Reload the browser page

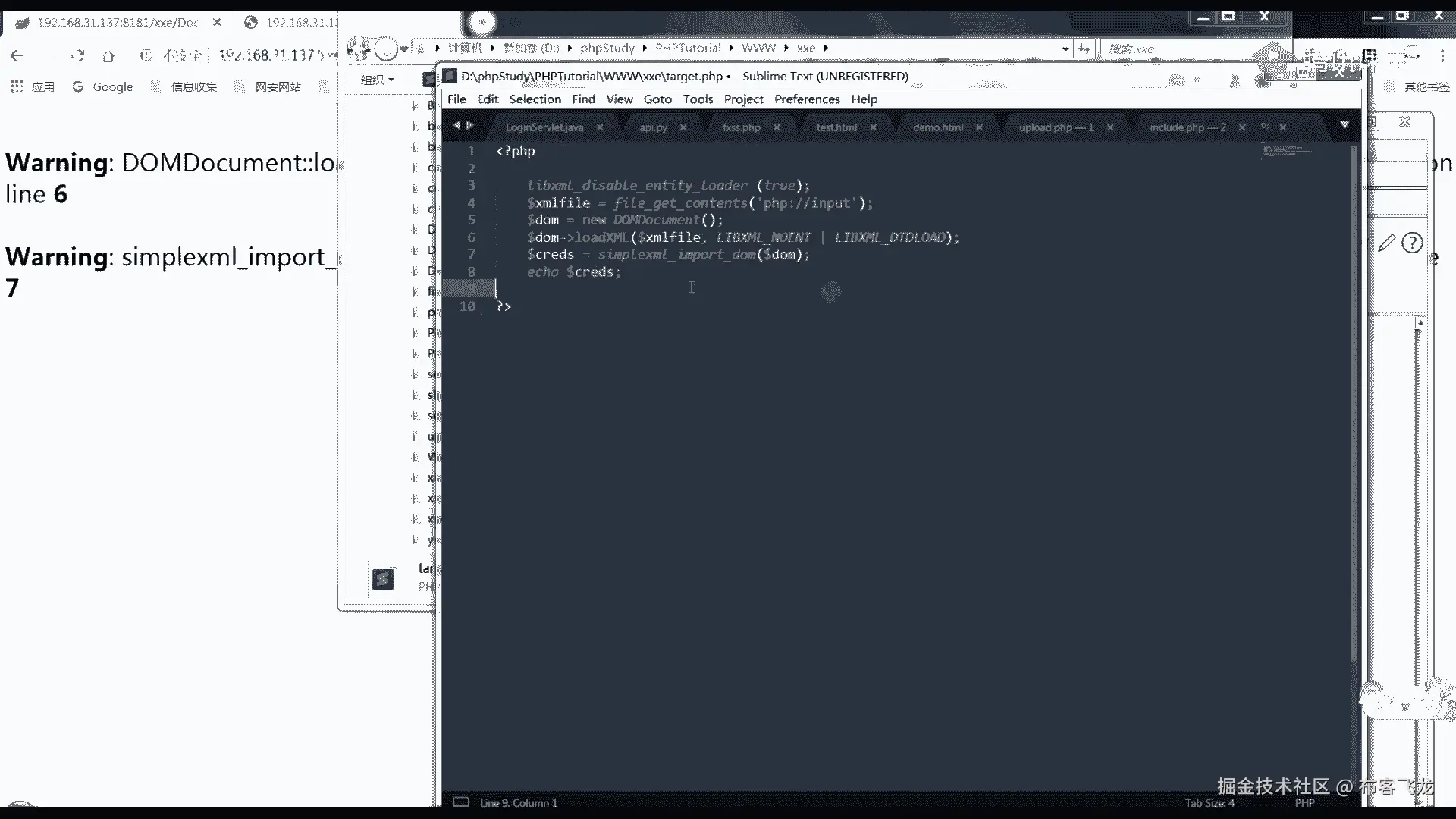(77, 55)
